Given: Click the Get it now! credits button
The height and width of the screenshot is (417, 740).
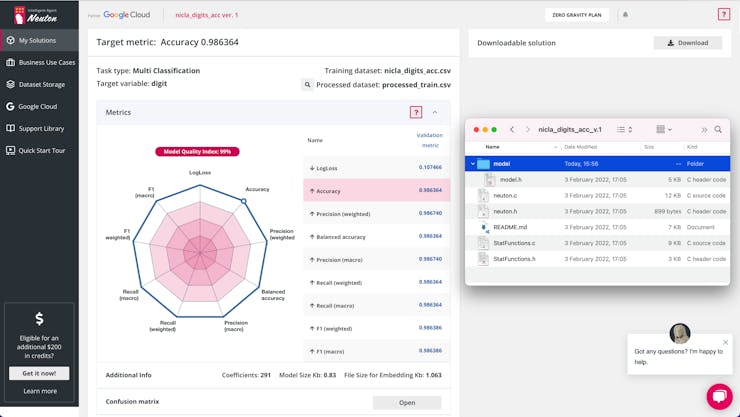Looking at the screenshot, I should coord(39,373).
